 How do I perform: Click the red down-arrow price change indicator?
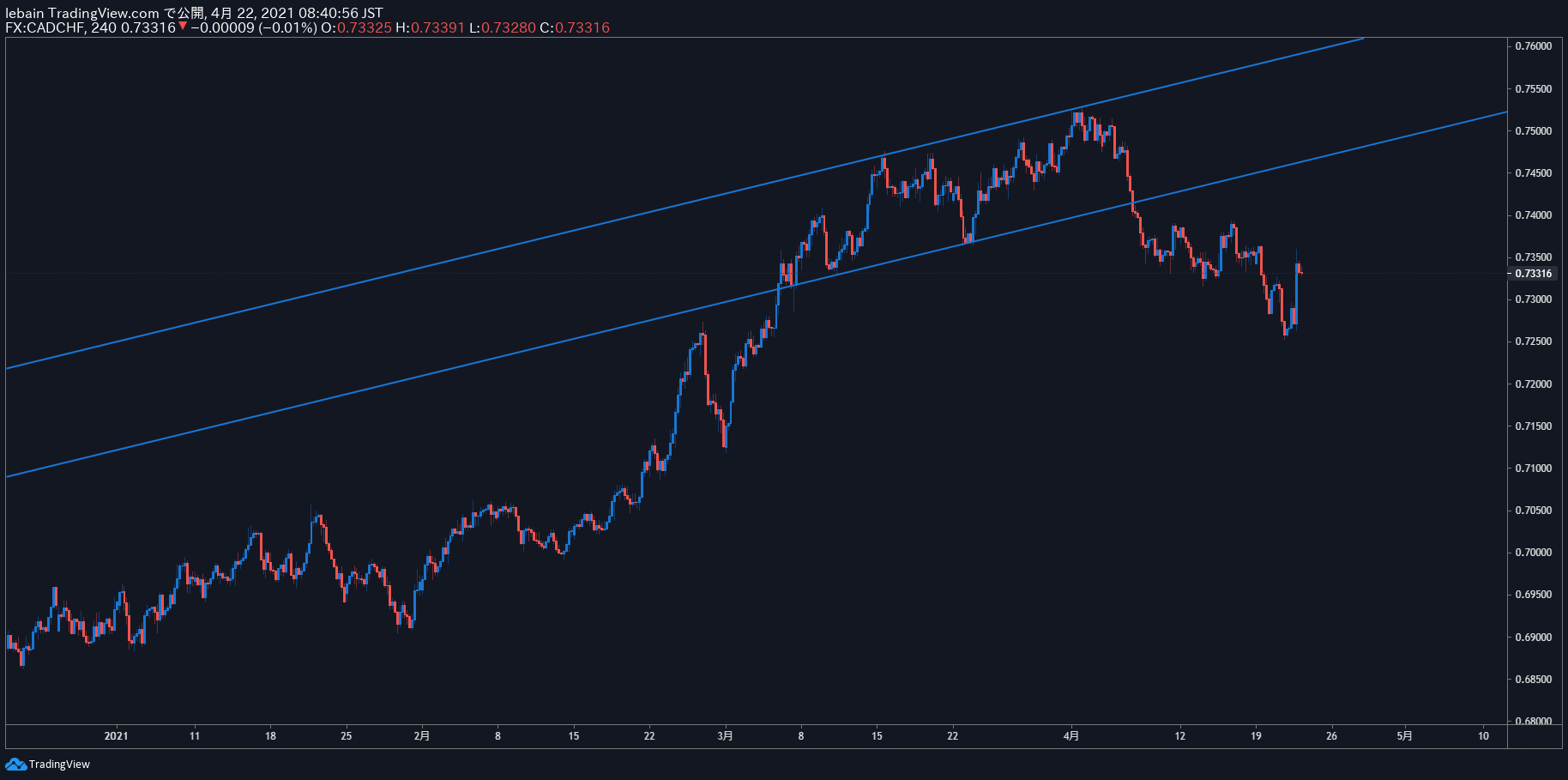183,27
